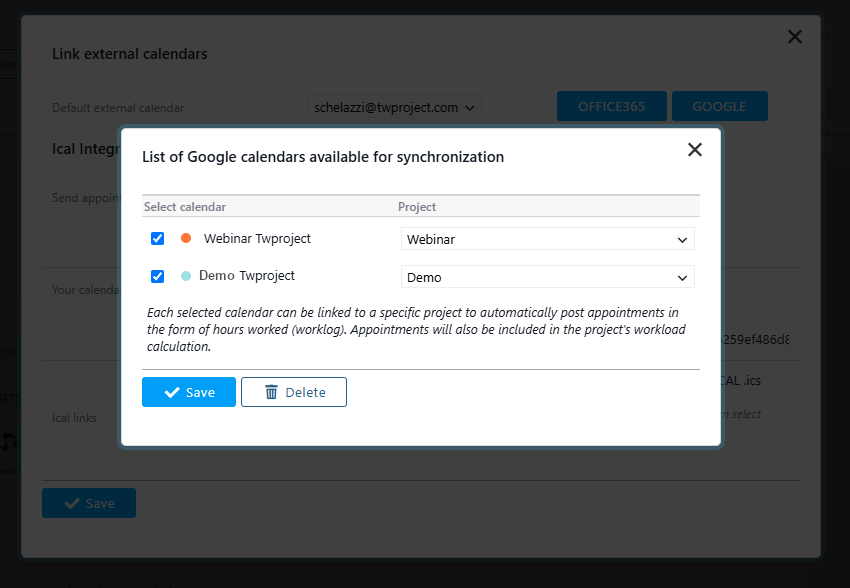The height and width of the screenshot is (588, 850).
Task: Open the default external calendar selector
Action: click(x=394, y=107)
